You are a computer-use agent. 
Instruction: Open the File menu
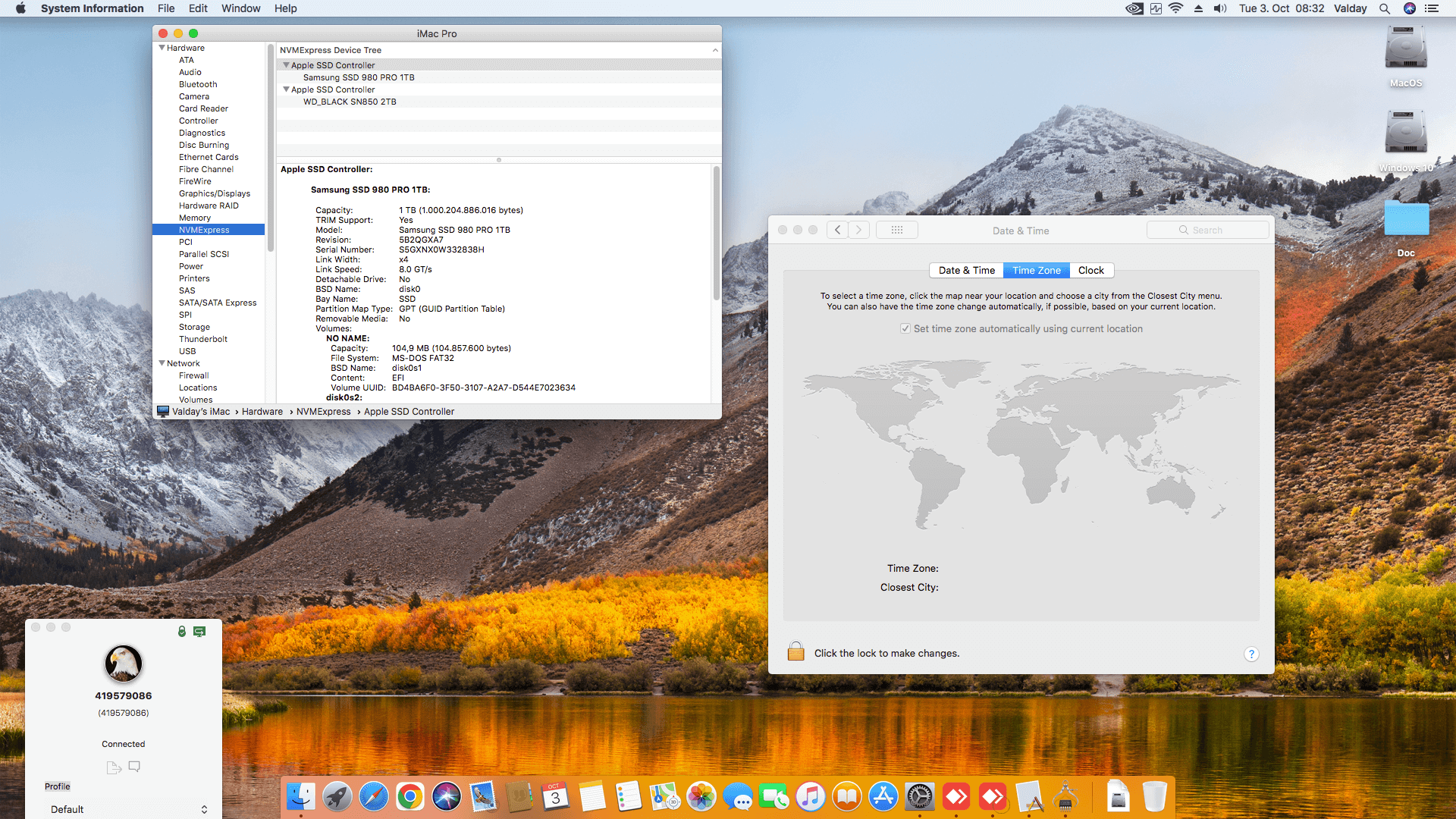(166, 8)
